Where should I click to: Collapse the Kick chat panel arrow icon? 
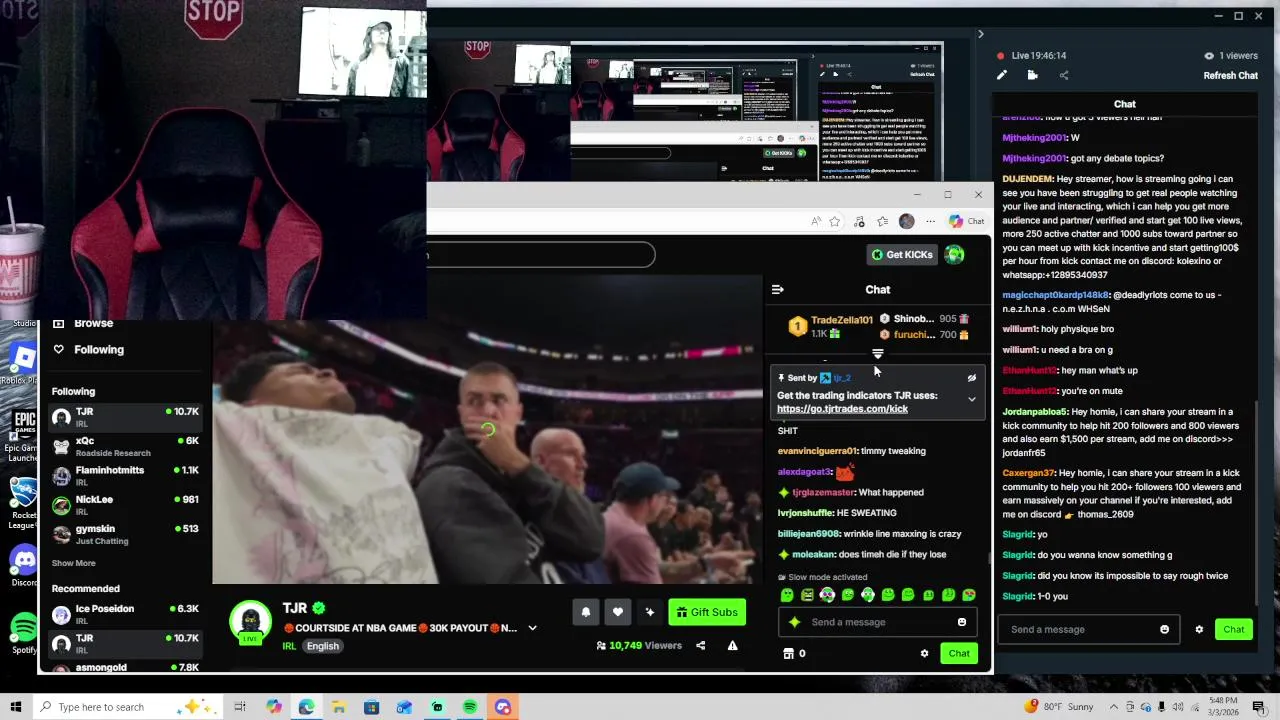click(777, 289)
